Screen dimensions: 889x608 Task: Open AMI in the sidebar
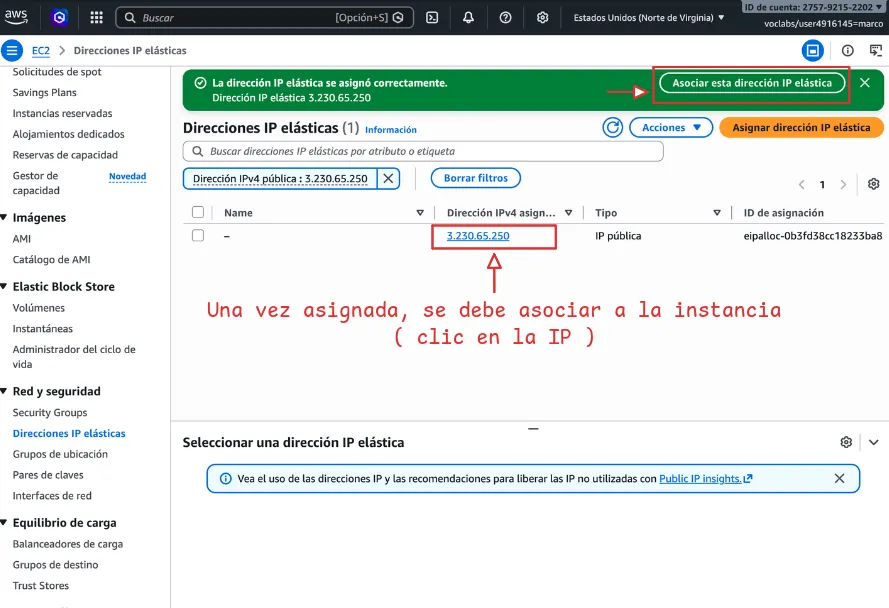(22, 239)
